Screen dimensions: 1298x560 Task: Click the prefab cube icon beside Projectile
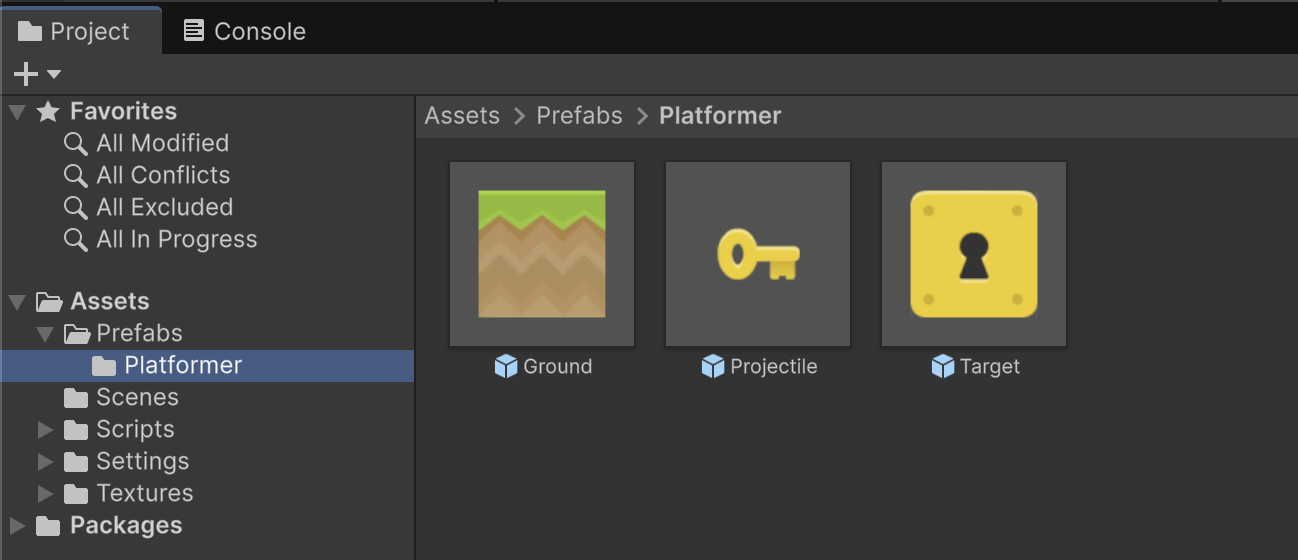(713, 367)
